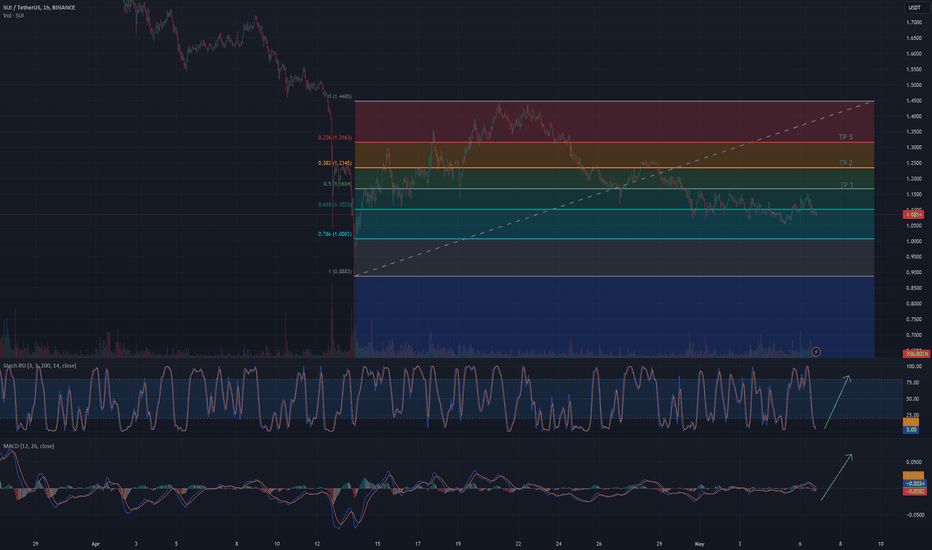This screenshot has height=550, width=932.
Task: Click the 1.5000 price axis label
Action: coord(914,85)
